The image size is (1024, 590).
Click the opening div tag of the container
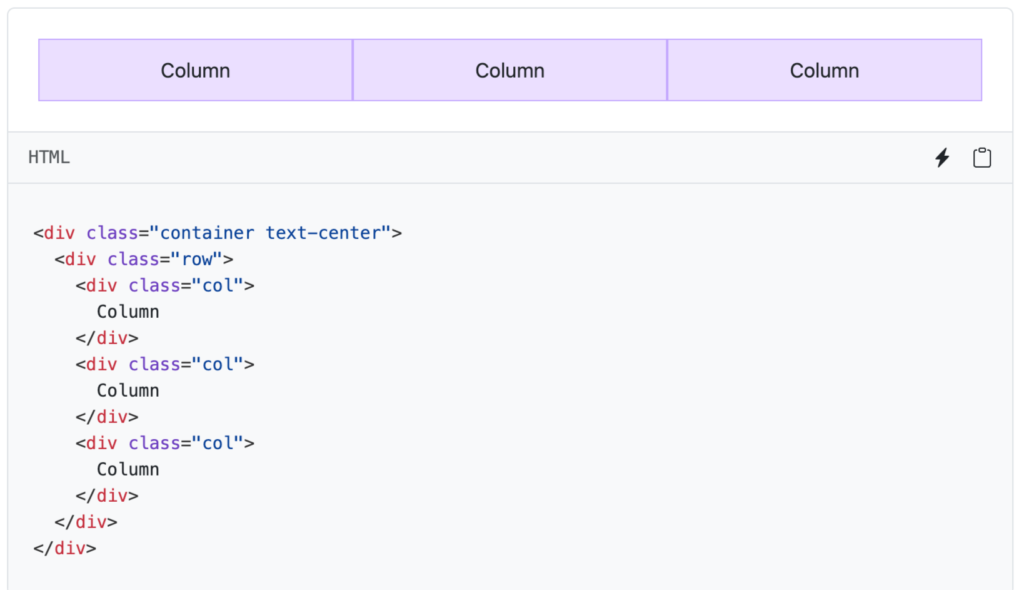59,233
